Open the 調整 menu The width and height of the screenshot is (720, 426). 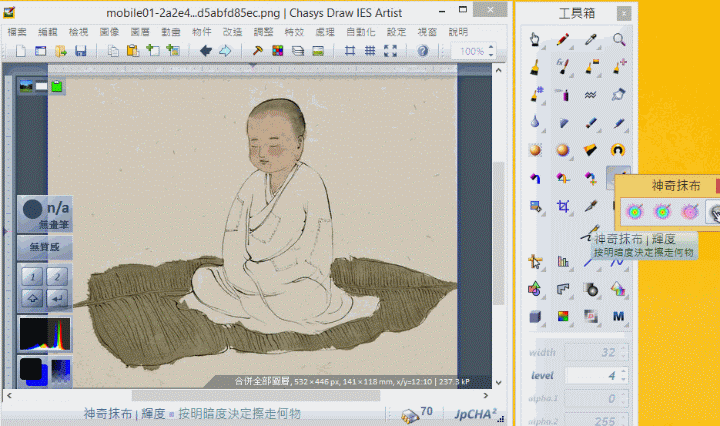[x=263, y=32]
